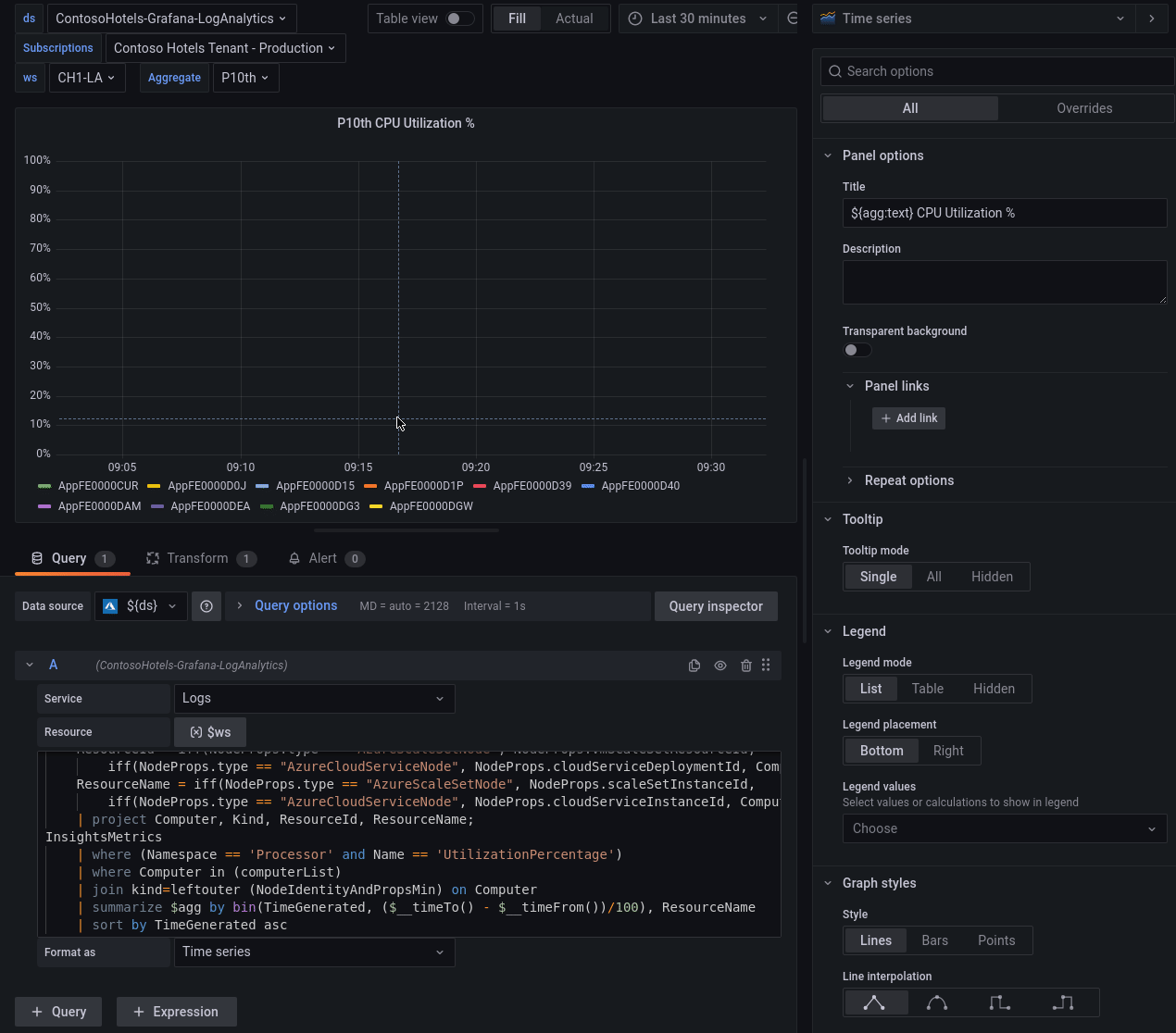Click the Time series visualization icon
The width and height of the screenshot is (1176, 1033).
[827, 18]
